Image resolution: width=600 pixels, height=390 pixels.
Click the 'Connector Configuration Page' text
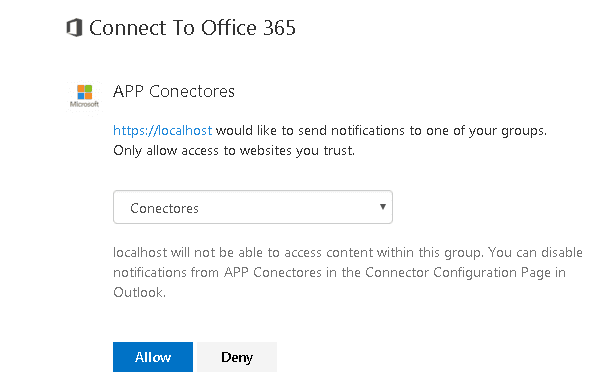click(x=458, y=273)
